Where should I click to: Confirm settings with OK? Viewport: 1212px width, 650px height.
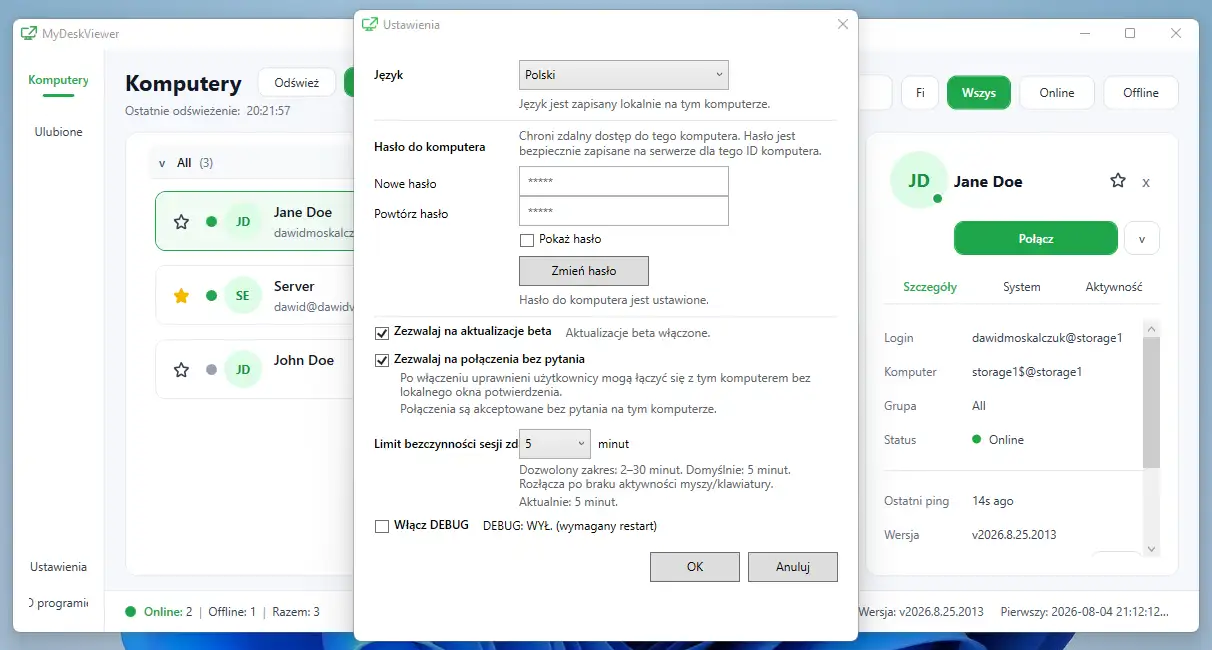coord(695,567)
